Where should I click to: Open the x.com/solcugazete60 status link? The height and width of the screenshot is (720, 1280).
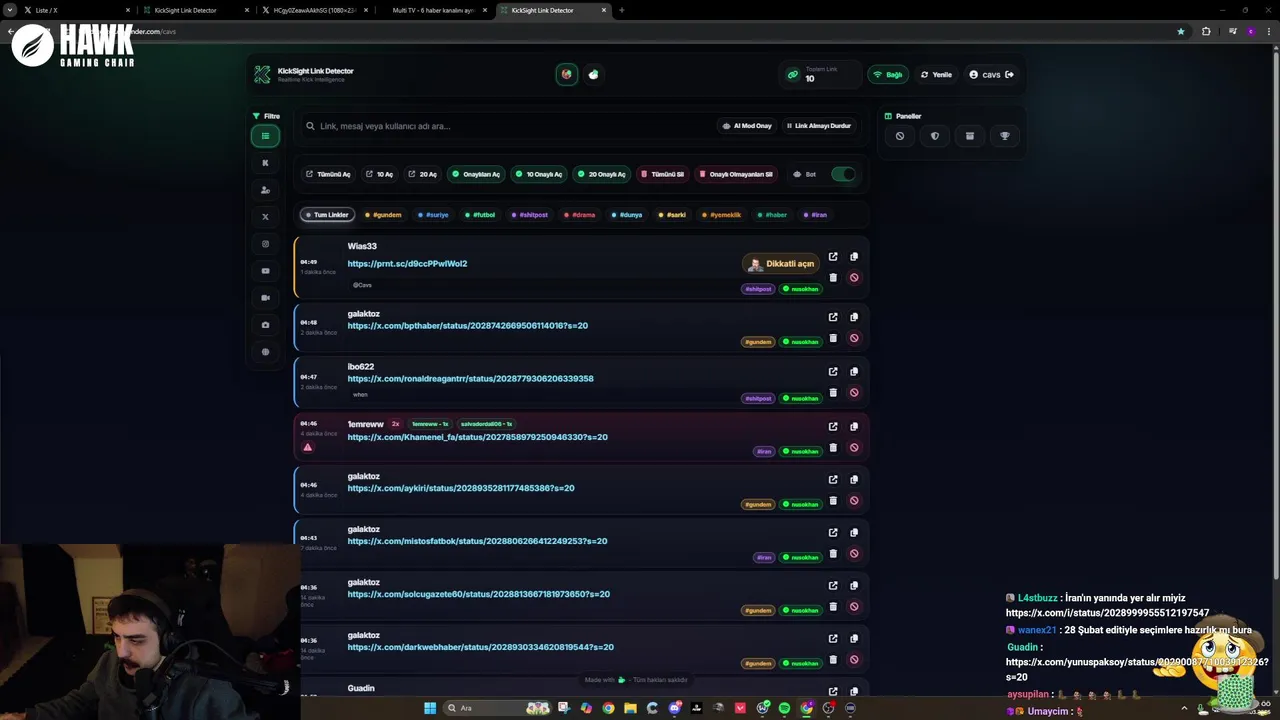pos(478,594)
